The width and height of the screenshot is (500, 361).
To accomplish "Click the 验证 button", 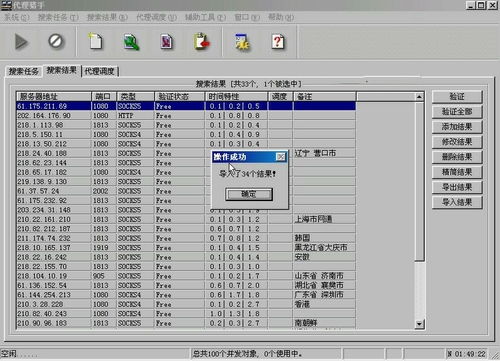I will [457, 97].
